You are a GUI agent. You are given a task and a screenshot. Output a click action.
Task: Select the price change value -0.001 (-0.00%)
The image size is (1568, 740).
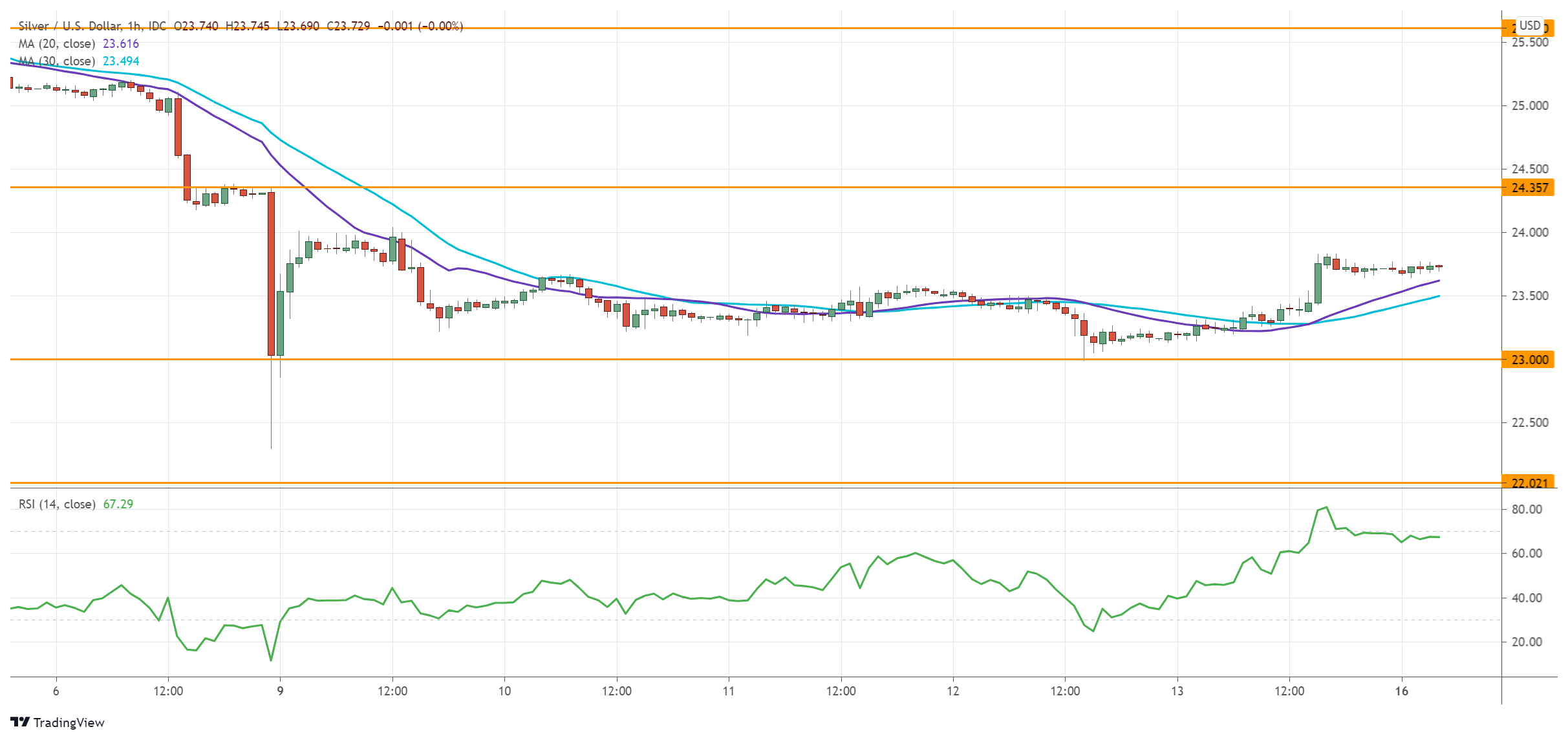(x=421, y=26)
